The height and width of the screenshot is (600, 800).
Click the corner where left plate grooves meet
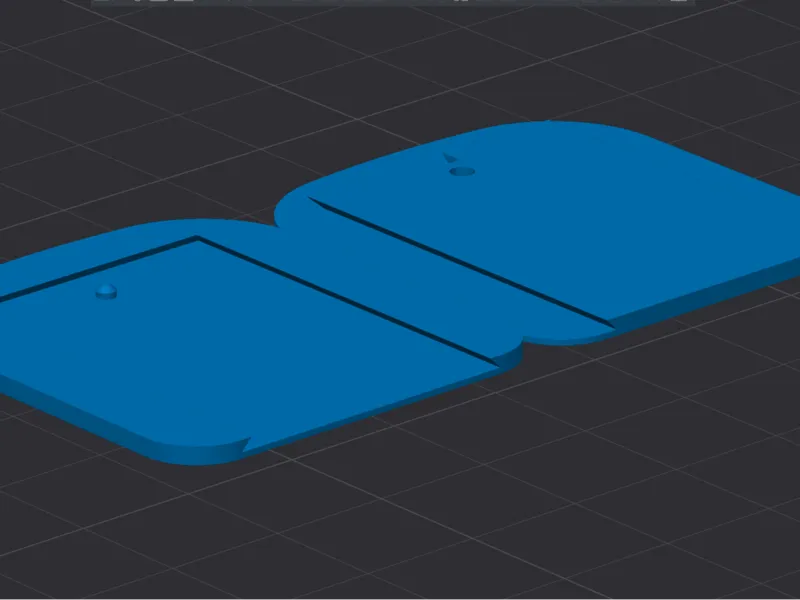click(197, 238)
